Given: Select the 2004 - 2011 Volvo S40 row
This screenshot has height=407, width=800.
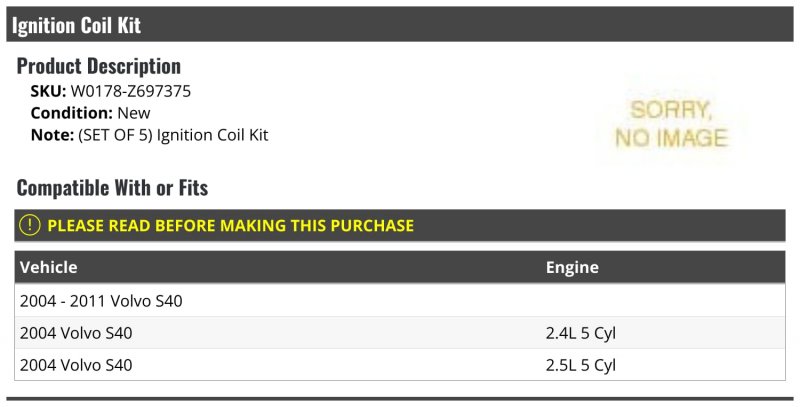Looking at the screenshot, I should coord(399,300).
